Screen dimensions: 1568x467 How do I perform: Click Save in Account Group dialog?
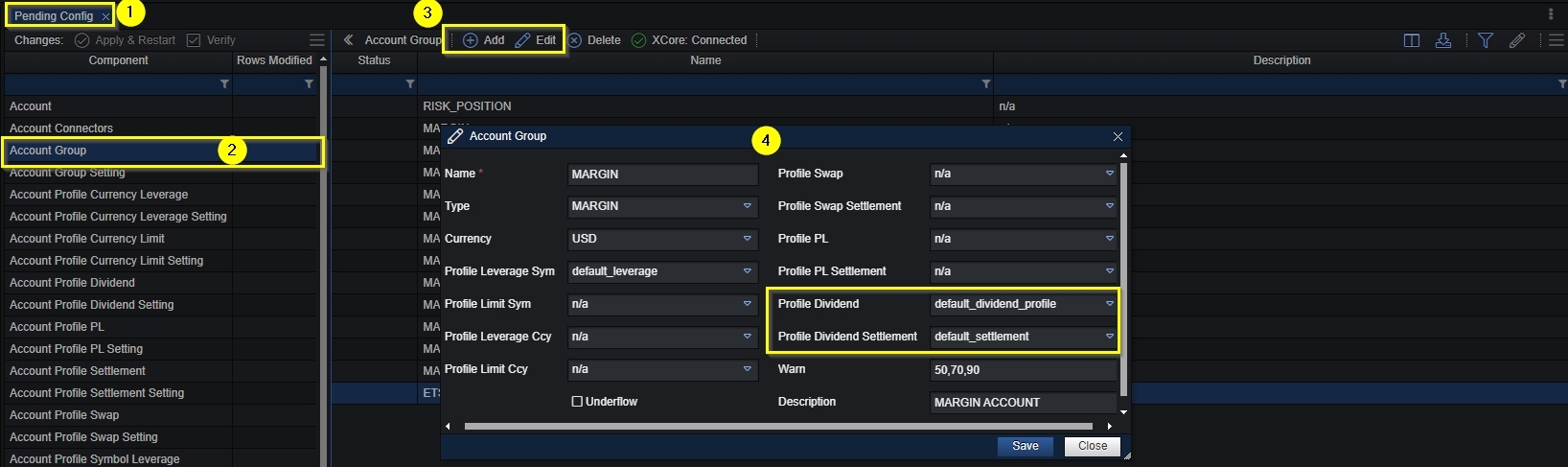[1026, 446]
